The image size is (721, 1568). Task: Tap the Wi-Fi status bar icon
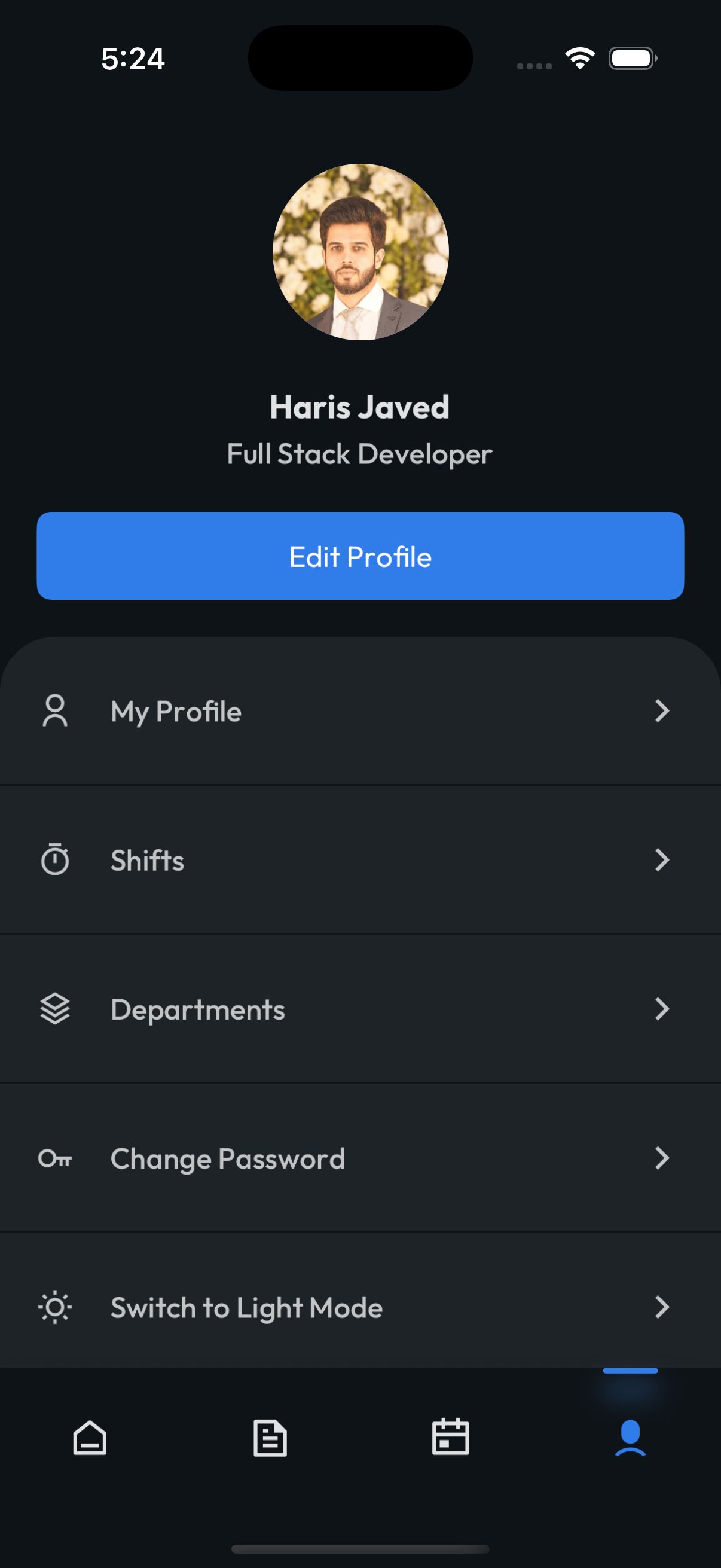tap(580, 59)
